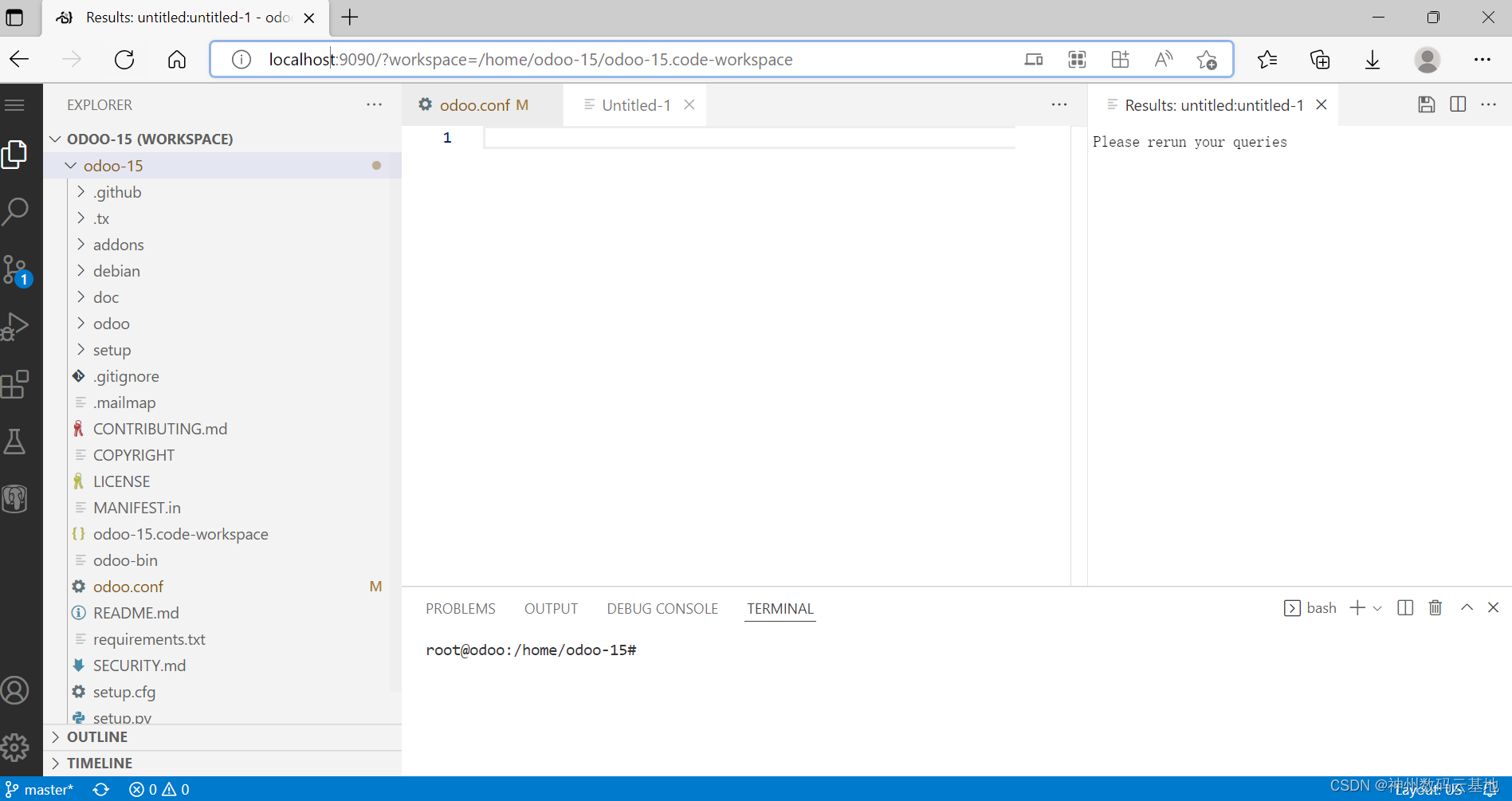Image resolution: width=1512 pixels, height=801 pixels.
Task: Open browser Collections icon
Action: (x=1320, y=59)
